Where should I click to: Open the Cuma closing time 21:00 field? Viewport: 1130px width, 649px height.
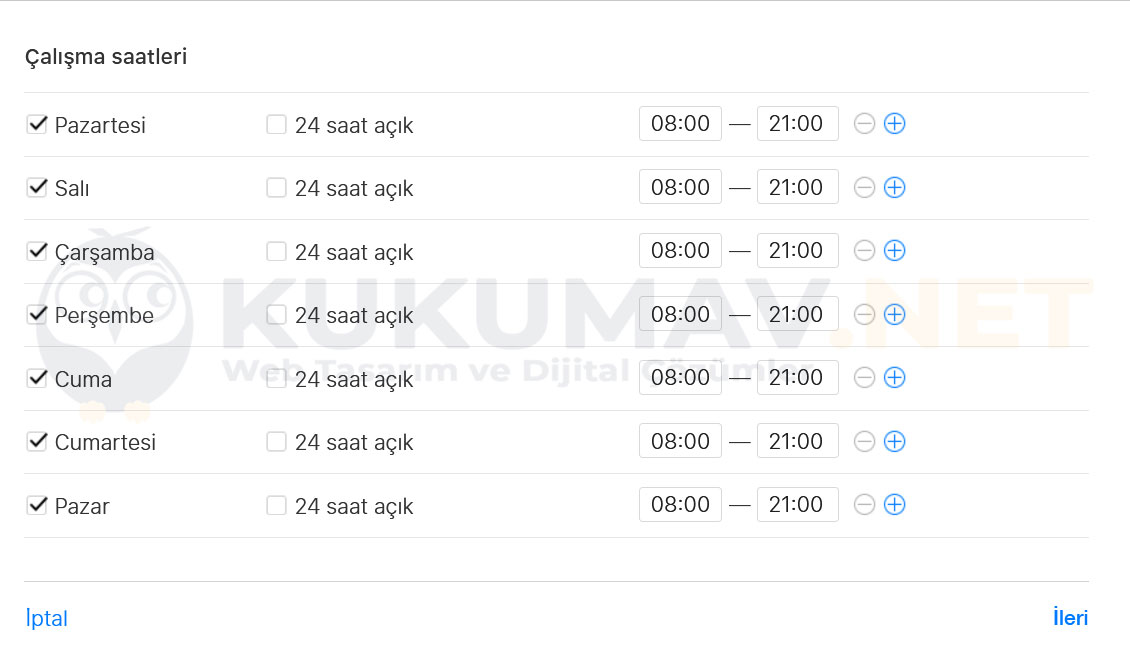[798, 377]
